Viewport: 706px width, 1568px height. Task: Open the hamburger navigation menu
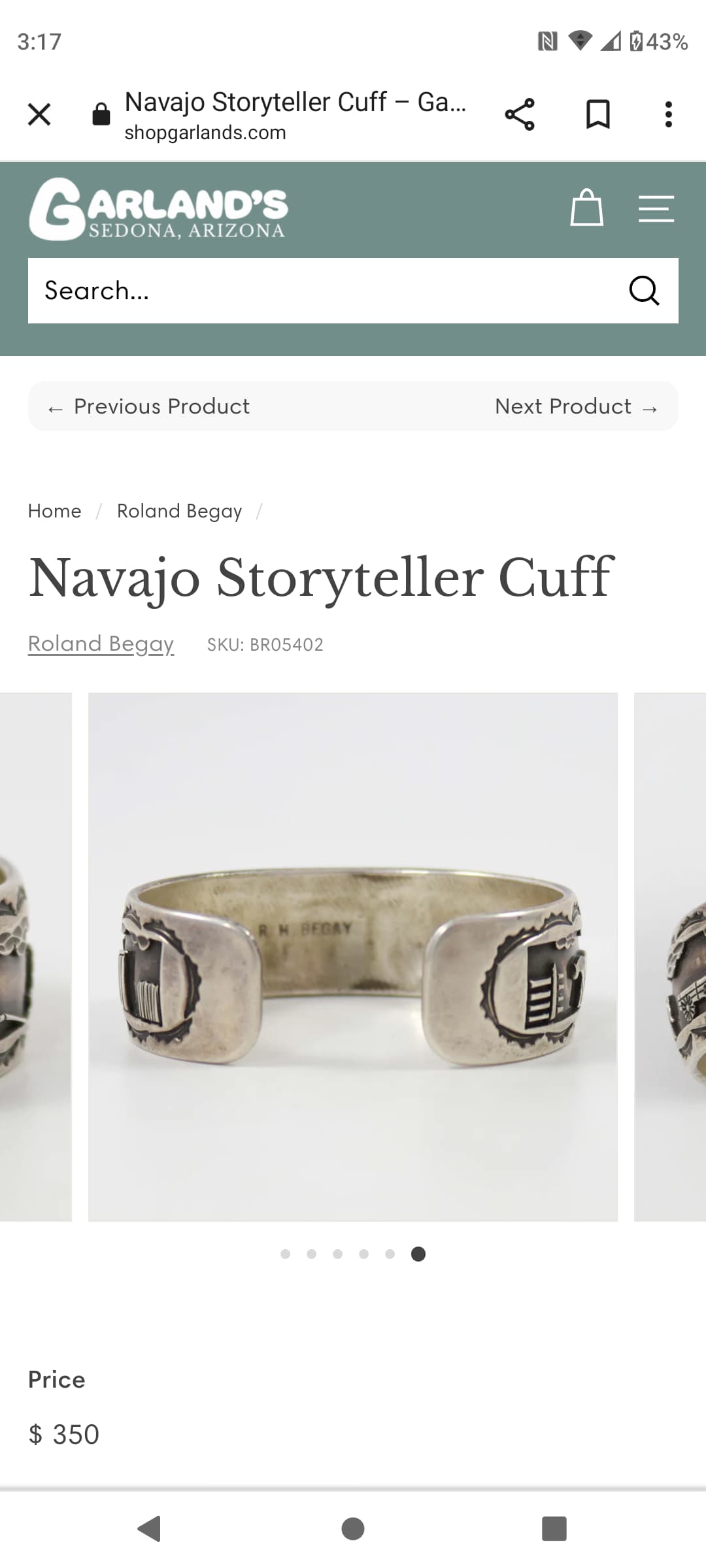(656, 209)
